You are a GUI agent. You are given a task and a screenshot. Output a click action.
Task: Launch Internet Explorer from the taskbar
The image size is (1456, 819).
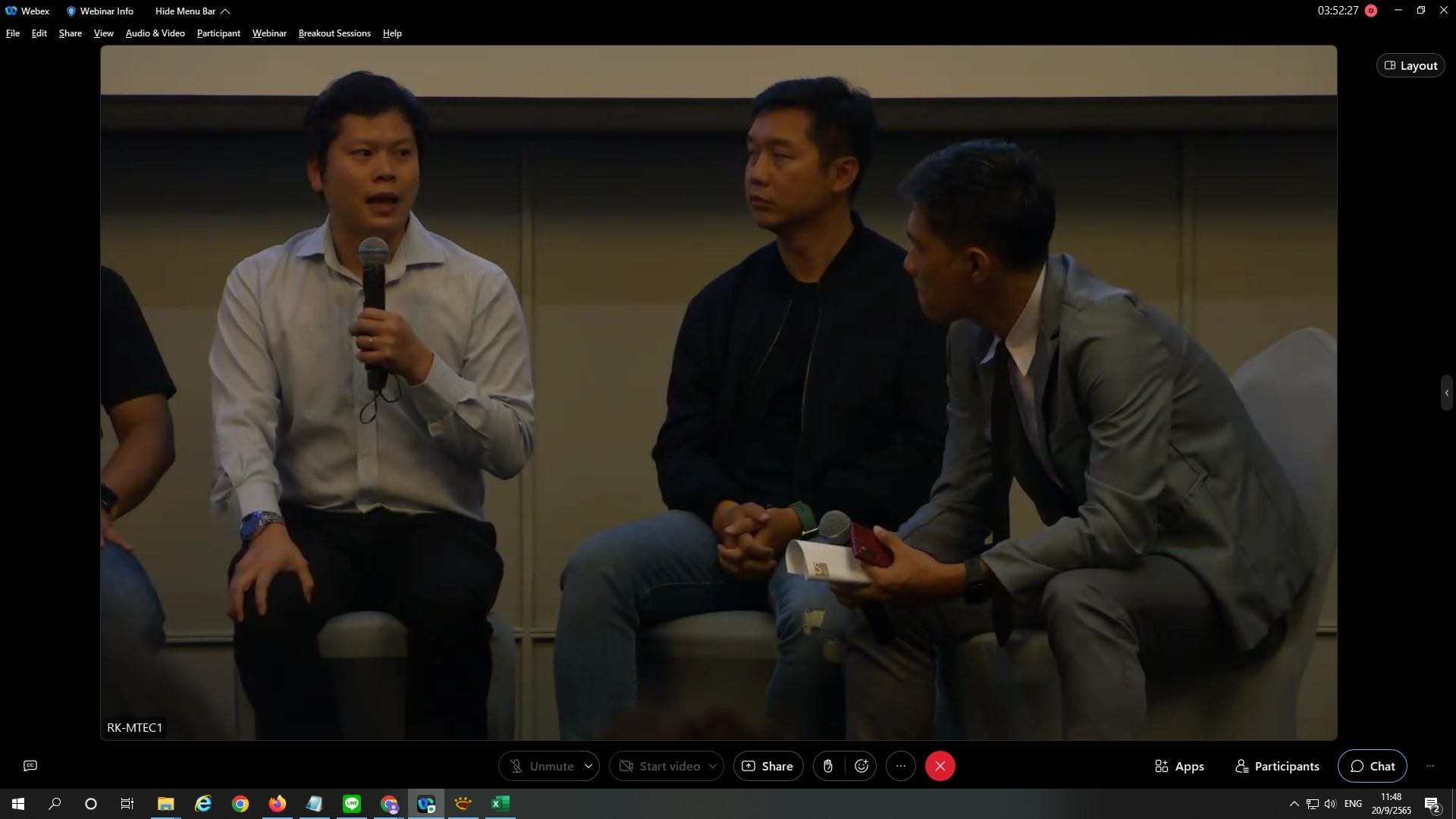click(x=202, y=804)
